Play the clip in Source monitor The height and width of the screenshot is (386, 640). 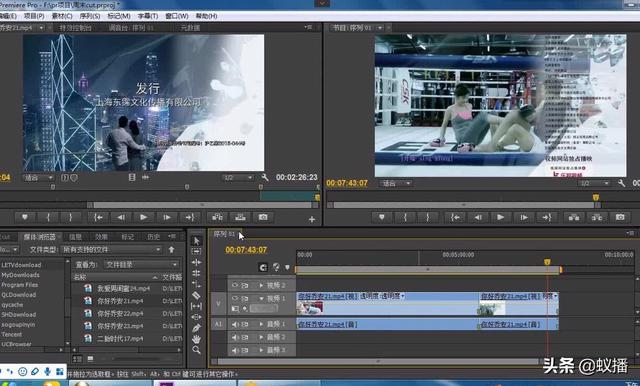[144, 217]
